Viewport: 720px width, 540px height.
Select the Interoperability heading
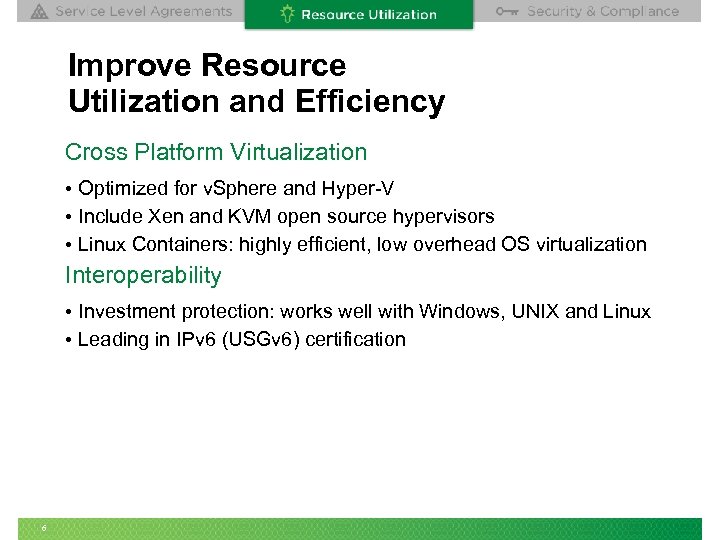(143, 276)
